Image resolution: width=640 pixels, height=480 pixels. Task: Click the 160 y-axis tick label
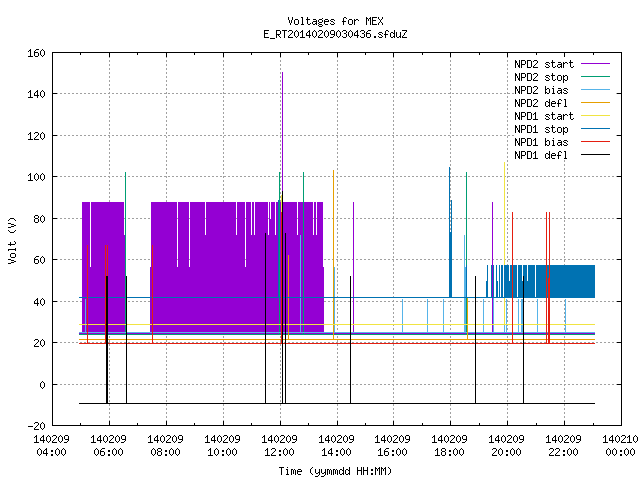click(x=36, y=53)
